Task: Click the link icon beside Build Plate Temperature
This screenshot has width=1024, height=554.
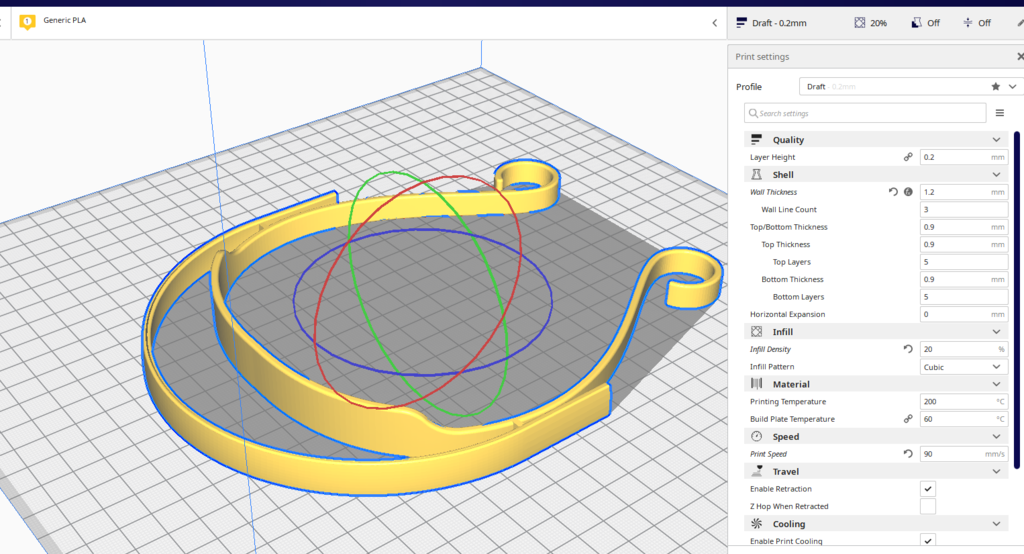Action: point(908,419)
